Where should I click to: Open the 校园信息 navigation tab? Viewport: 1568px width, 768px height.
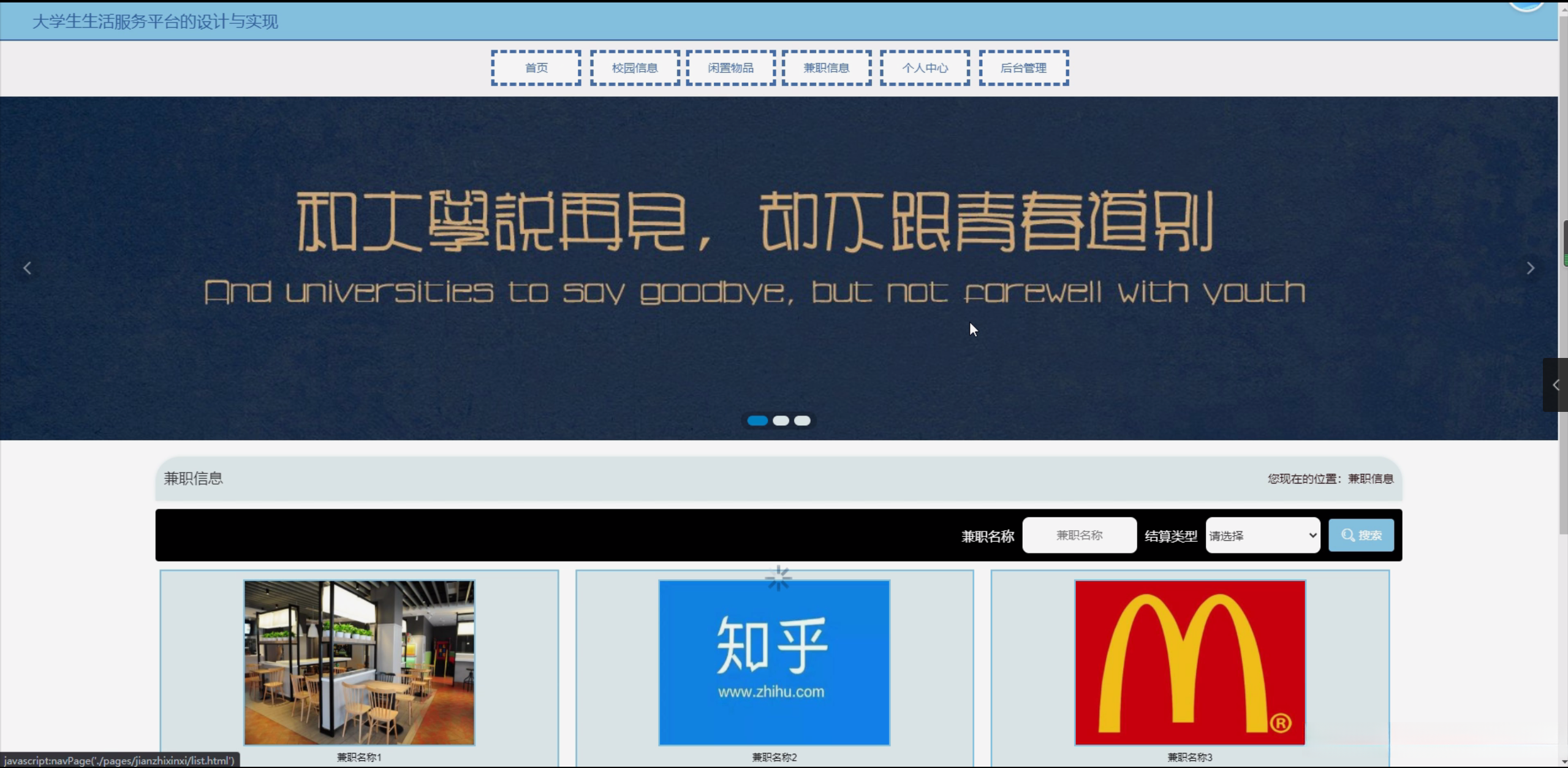635,68
